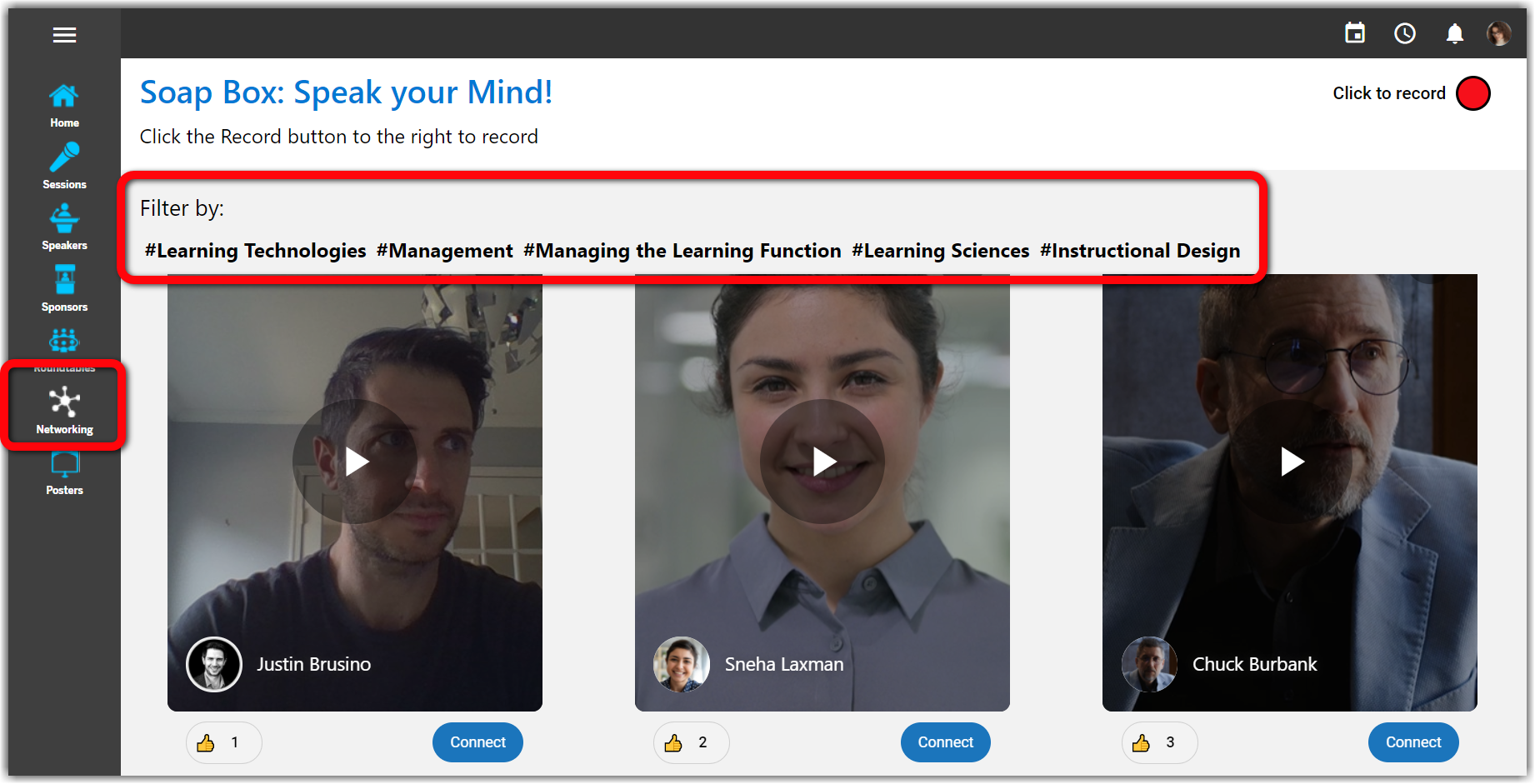Go to Home in sidebar

[64, 105]
